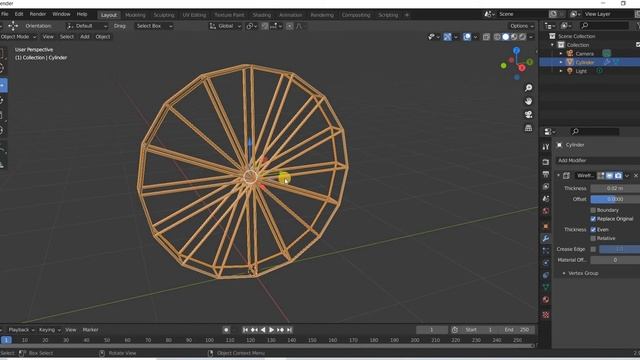This screenshot has height=360, width=640.
Task: Collapse the Wireframe modifier panel
Action: coord(558,176)
